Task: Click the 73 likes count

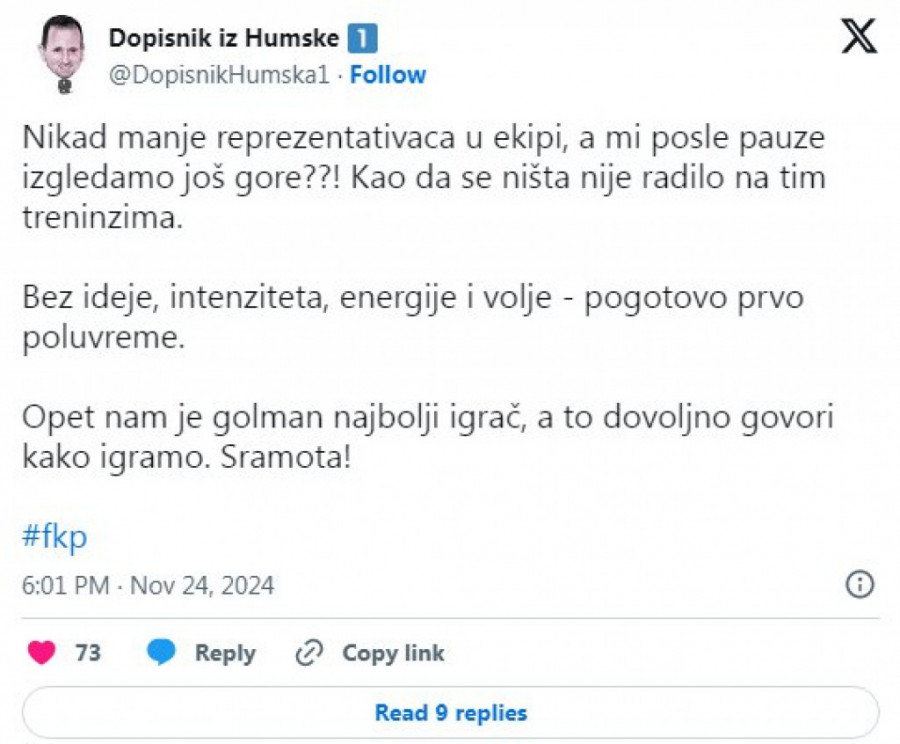Action: pos(88,653)
